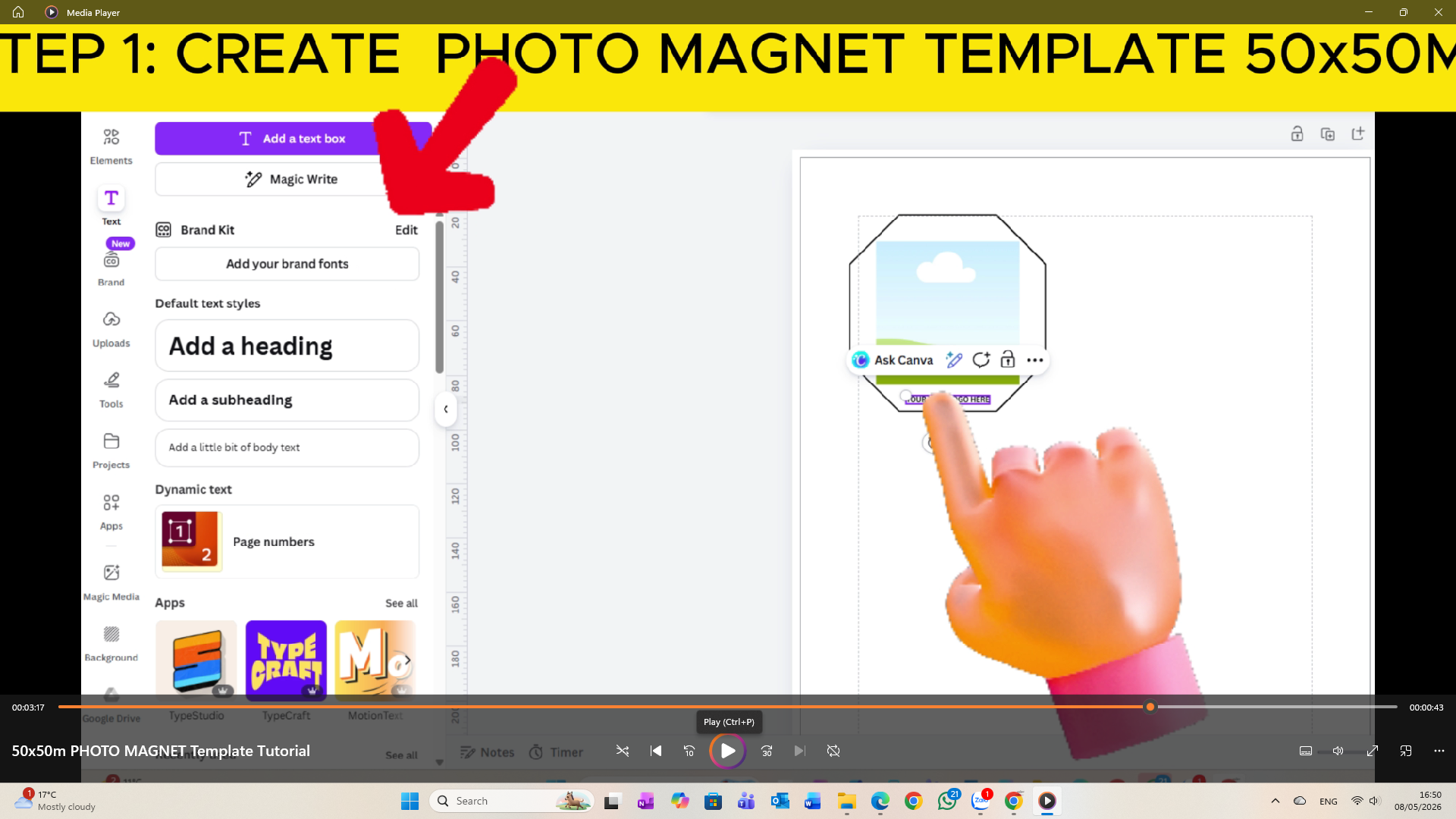Viewport: 1456px width, 819px height.
Task: Select the Text sidebar tab
Action: point(111,206)
